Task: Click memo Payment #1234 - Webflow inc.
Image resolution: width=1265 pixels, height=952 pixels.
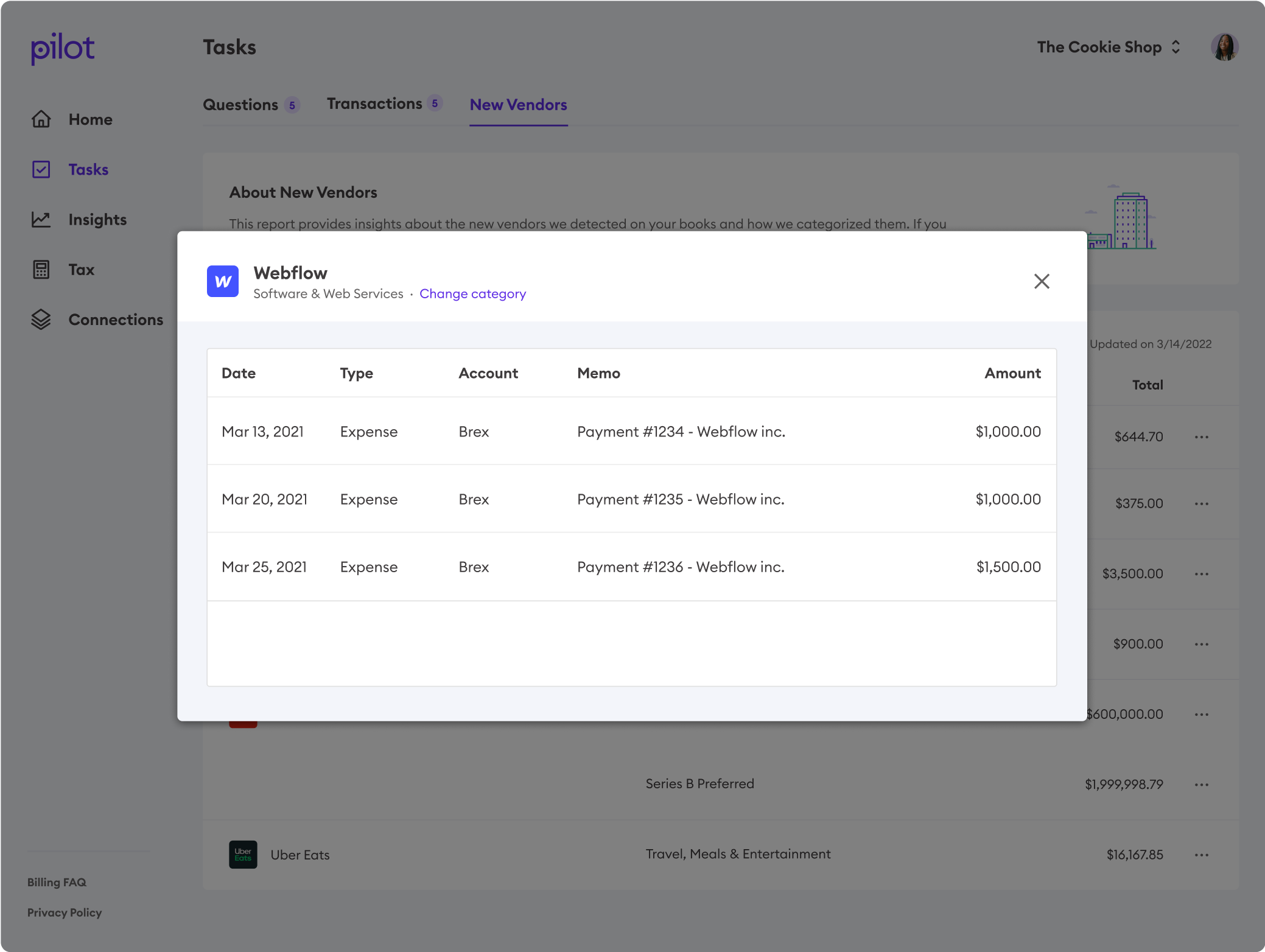Action: click(681, 432)
